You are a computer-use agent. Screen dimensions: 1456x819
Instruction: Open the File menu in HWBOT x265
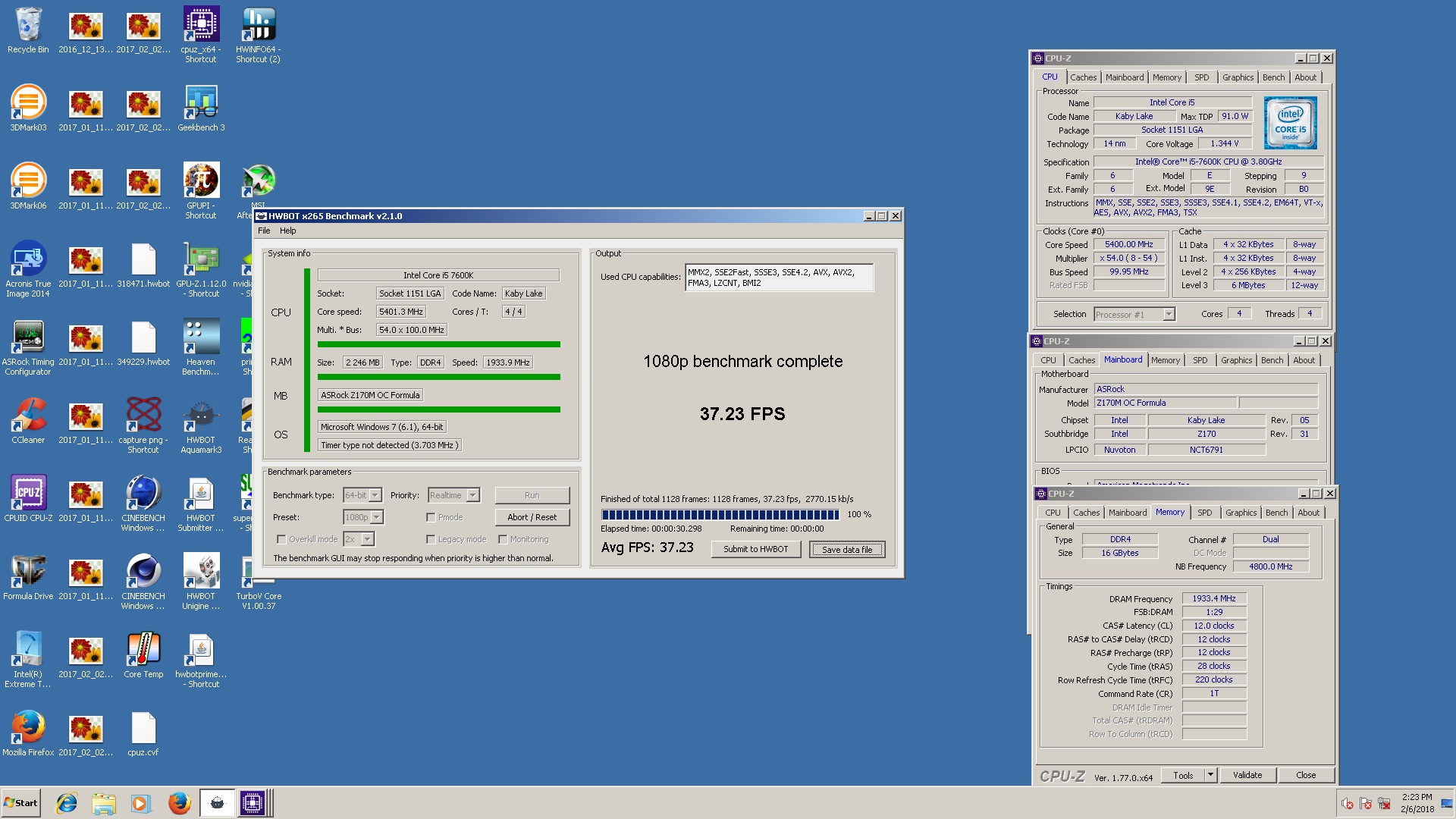[264, 231]
